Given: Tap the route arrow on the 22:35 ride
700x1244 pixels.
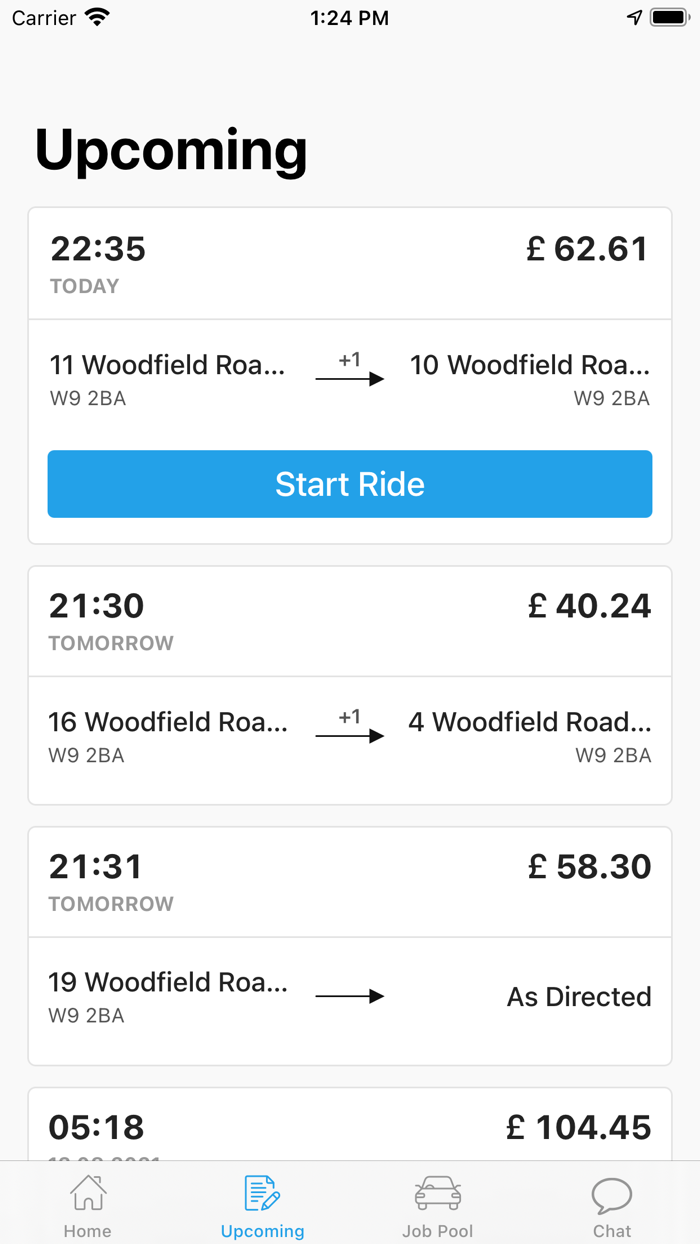Looking at the screenshot, I should tap(350, 379).
